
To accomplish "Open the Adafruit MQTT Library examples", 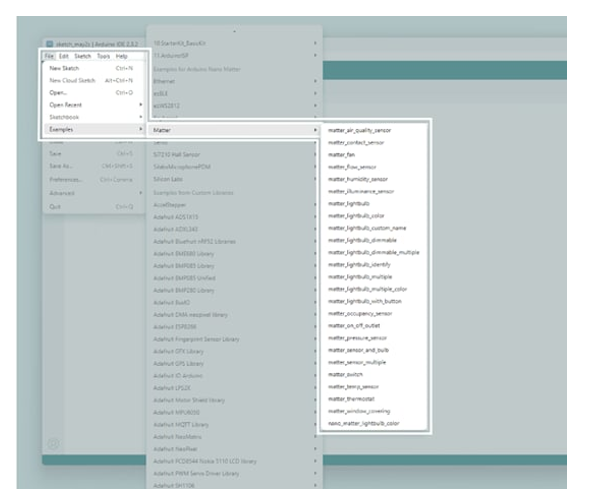I will [234, 425].
